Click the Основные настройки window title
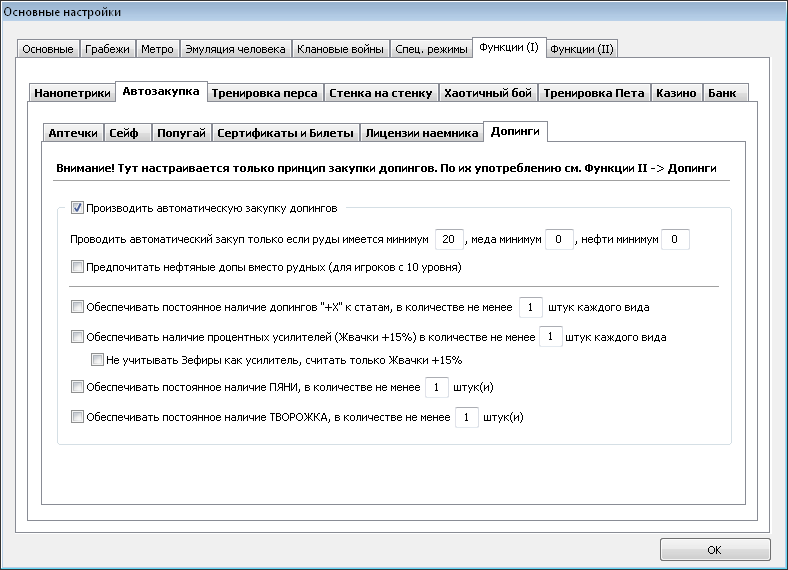The image size is (788, 570). (62, 12)
